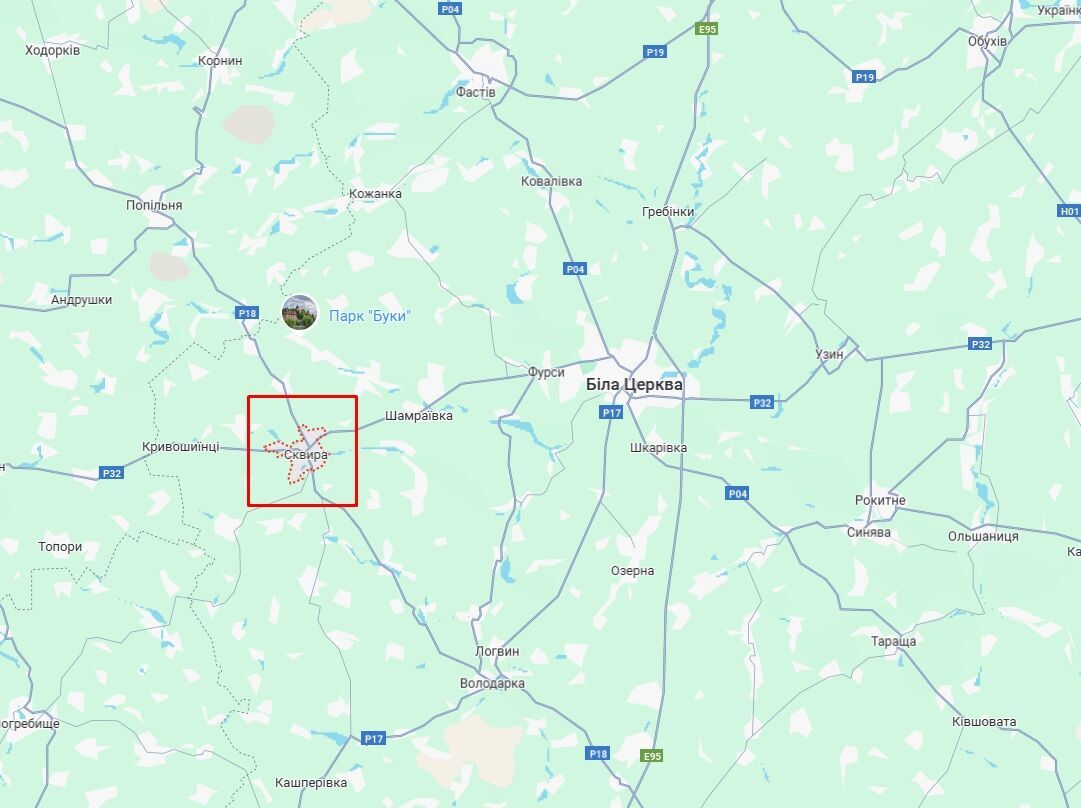Click the Попільня town label
The height and width of the screenshot is (808, 1081).
coord(154,205)
